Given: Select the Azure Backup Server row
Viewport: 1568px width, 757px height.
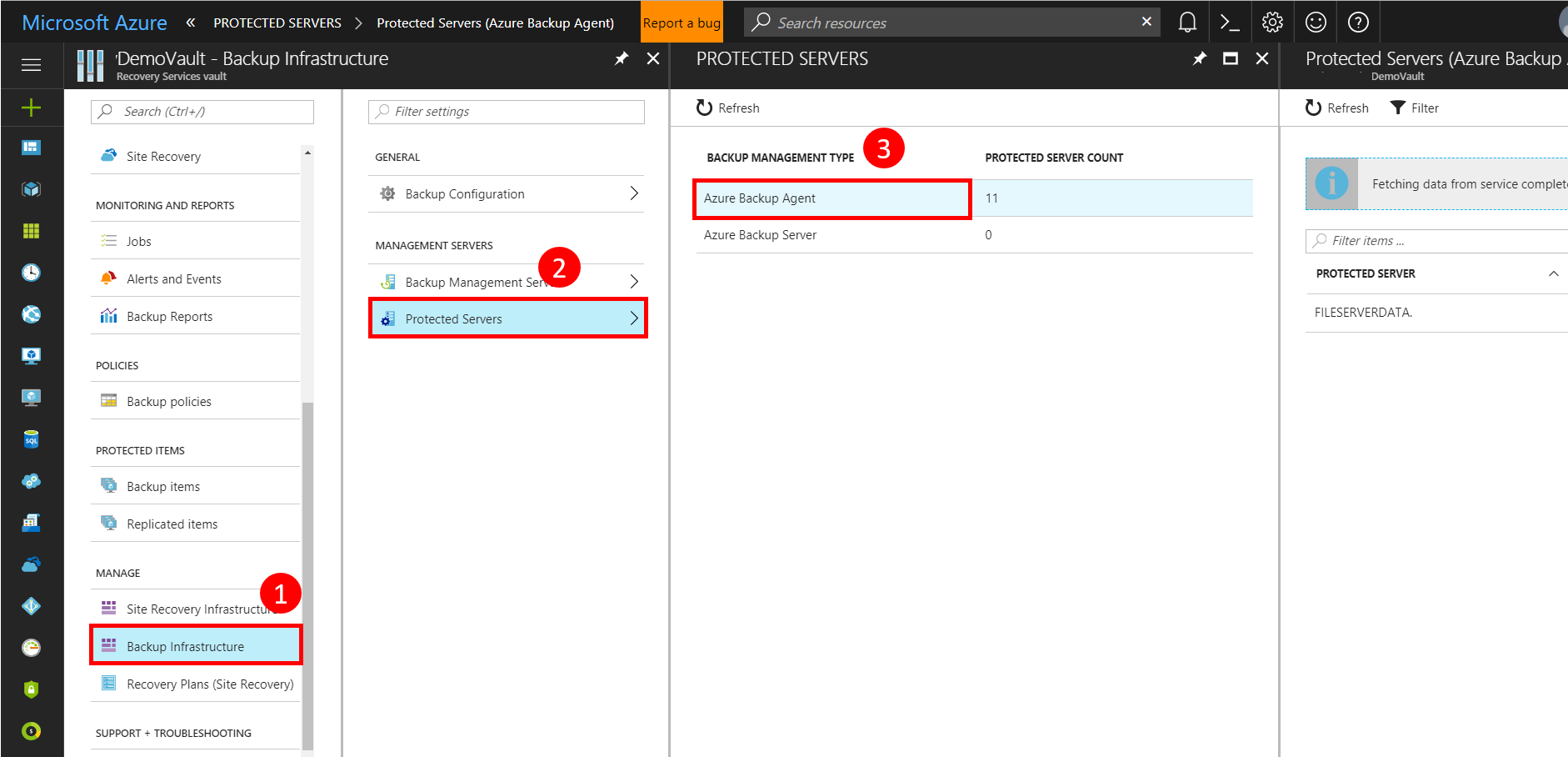Looking at the screenshot, I should [x=974, y=235].
